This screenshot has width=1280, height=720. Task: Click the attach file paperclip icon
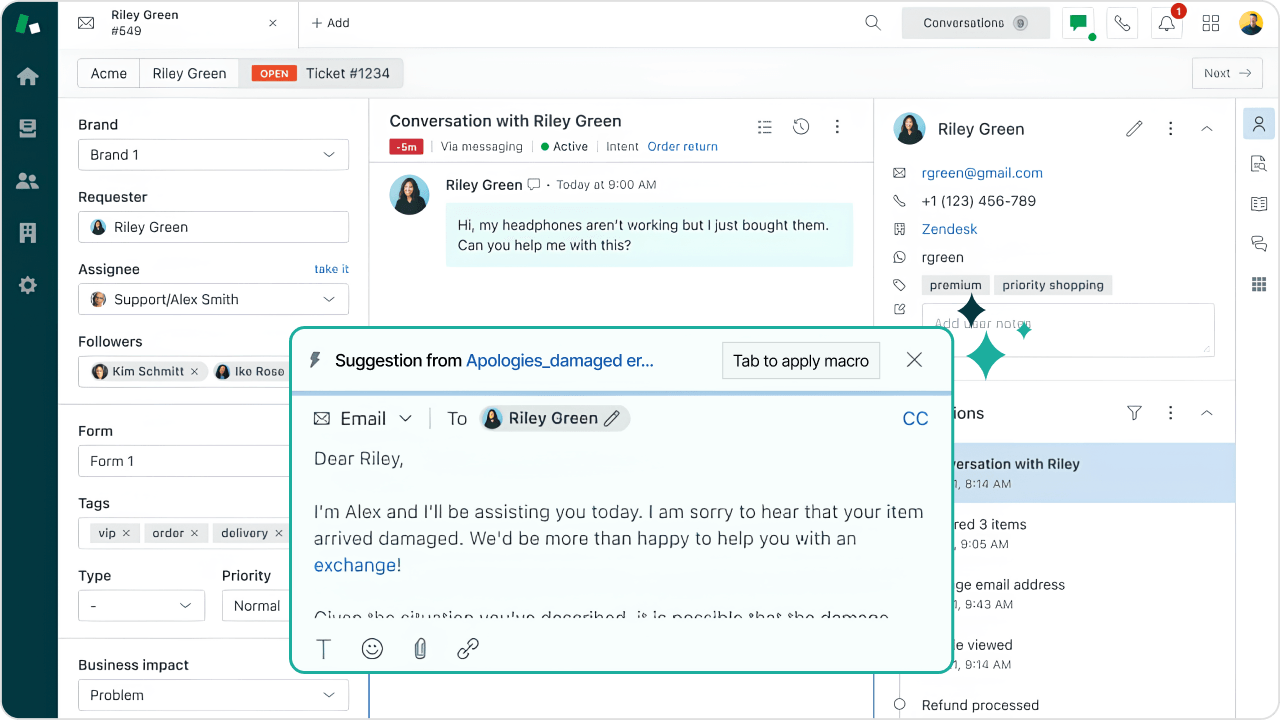(x=420, y=649)
